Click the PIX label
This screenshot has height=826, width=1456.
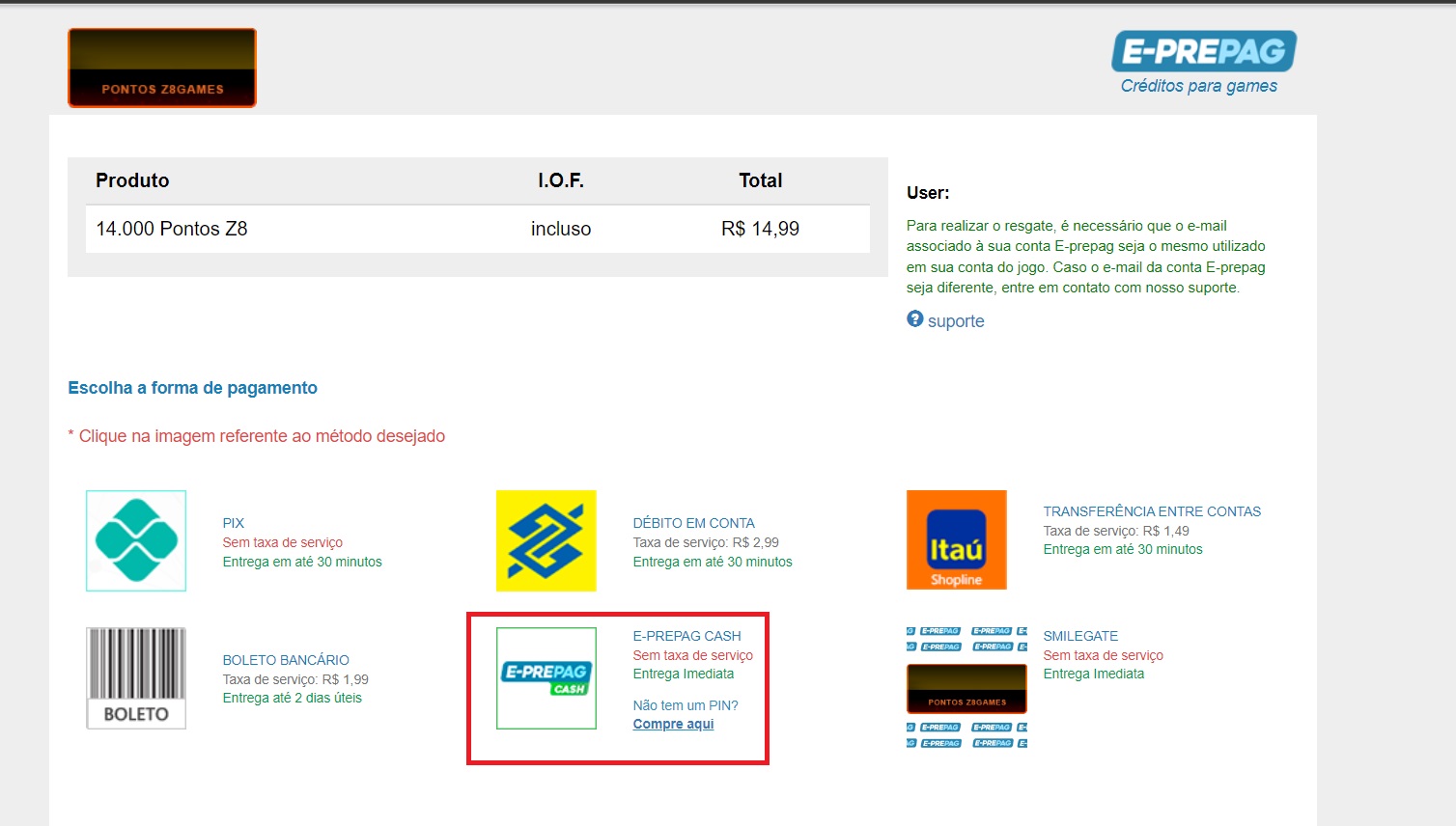click(234, 523)
